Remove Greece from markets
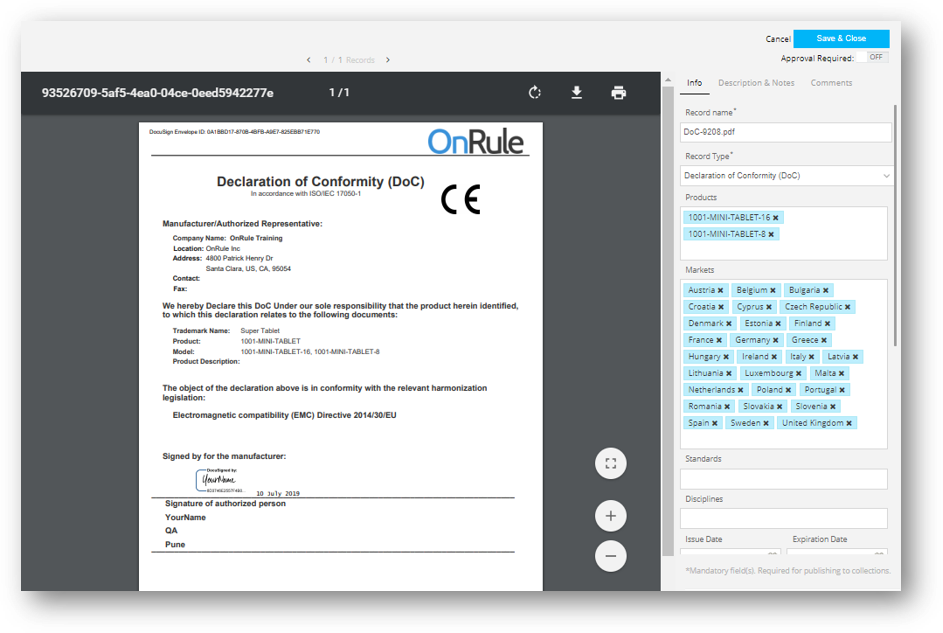This screenshot has height=633, width=943. tap(824, 340)
